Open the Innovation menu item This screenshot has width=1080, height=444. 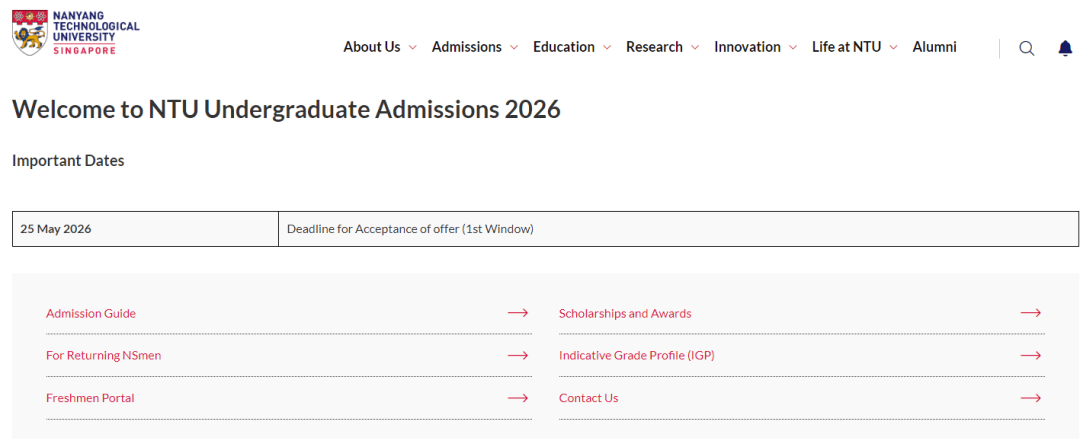[747, 47]
